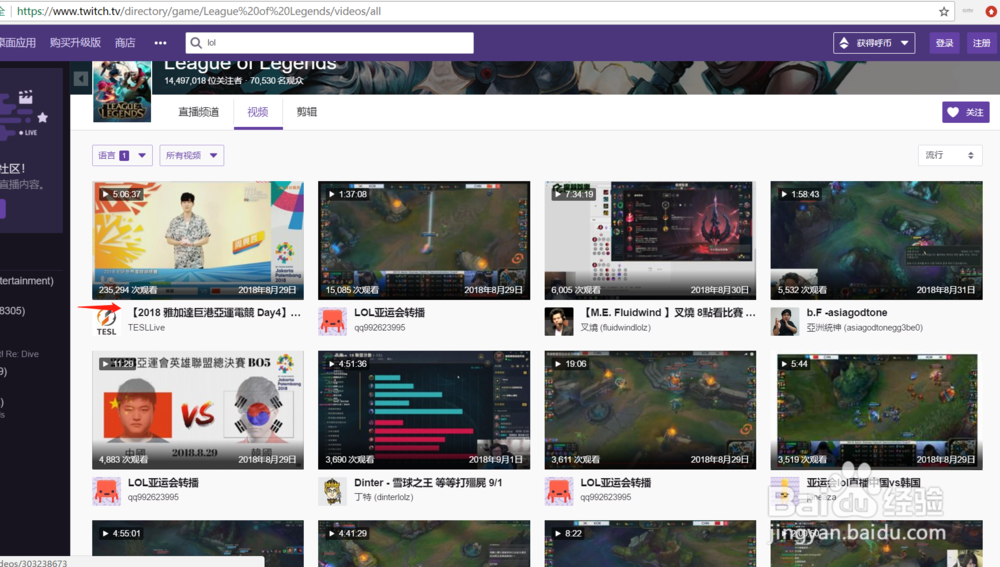Screen dimensions: 1000x567
Task: Switch to the 直播频道 tab
Action: coord(198,112)
